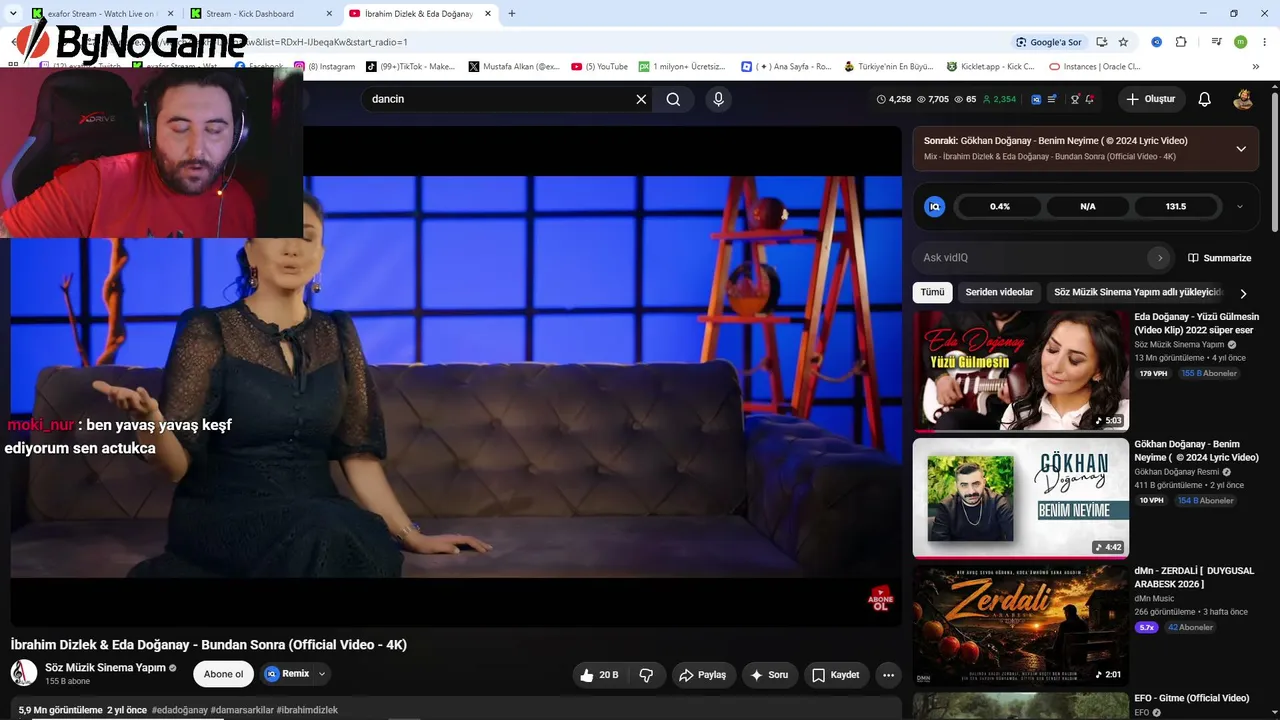Close the Kick Dashboard tab
Image resolution: width=1280 pixels, height=720 pixels.
tap(329, 14)
